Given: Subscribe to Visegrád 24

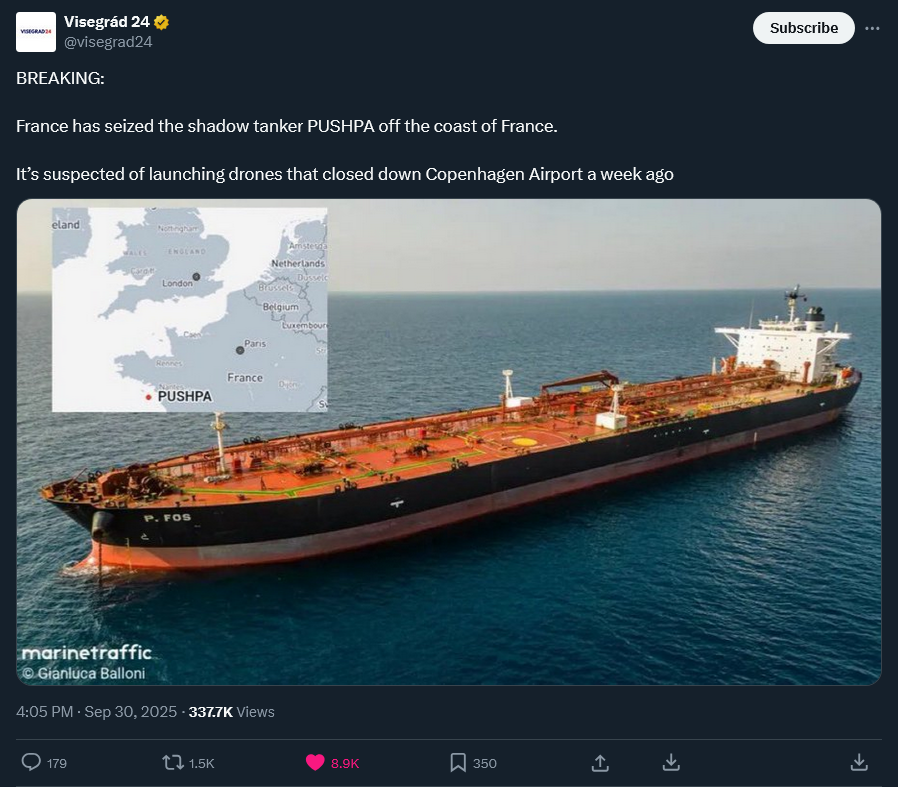Looking at the screenshot, I should click(803, 28).
